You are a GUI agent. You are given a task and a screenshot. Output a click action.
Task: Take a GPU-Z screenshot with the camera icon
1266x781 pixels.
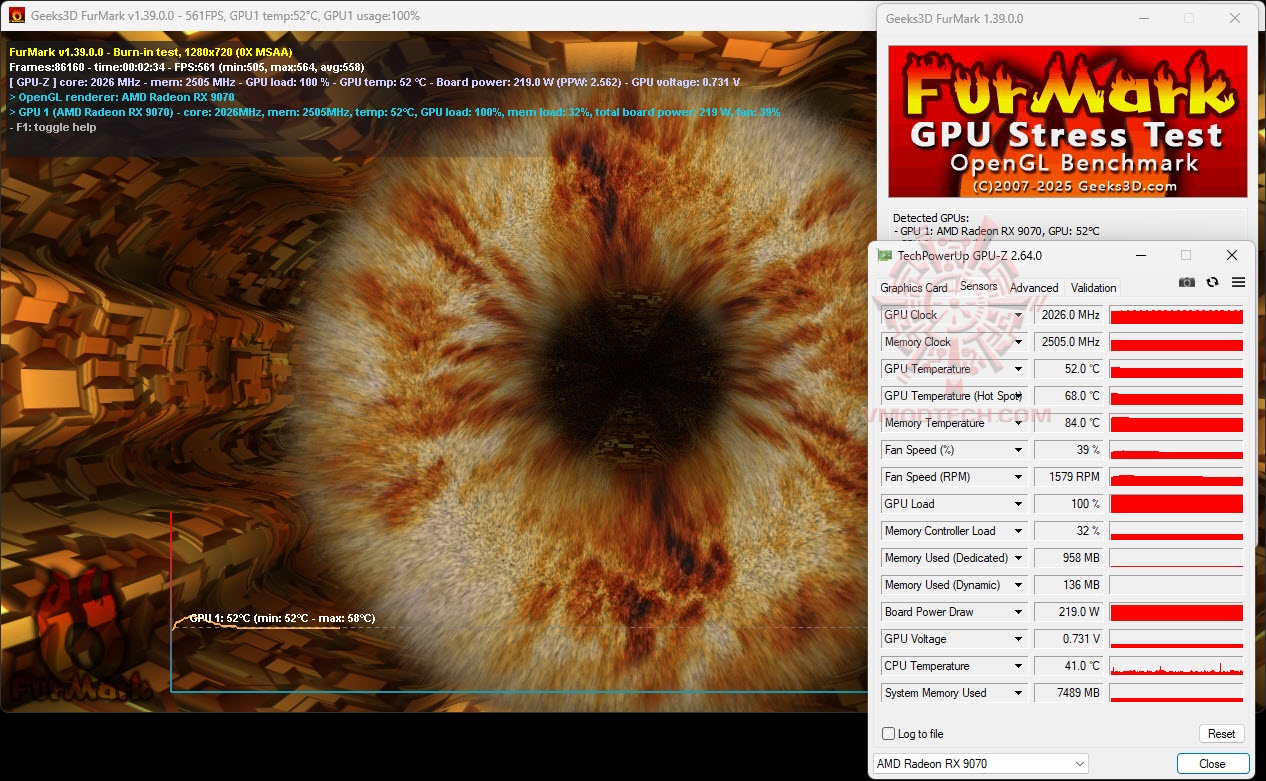(1186, 283)
